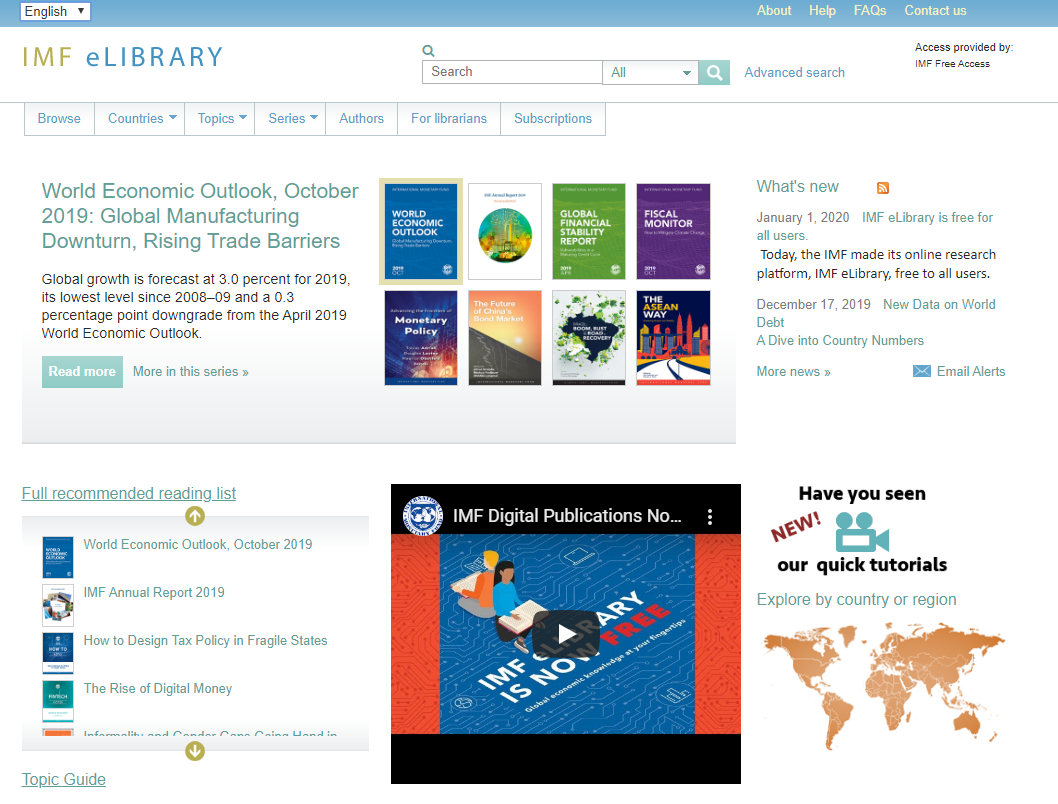Open the RSS feed icon beside What's new
Image resolution: width=1058 pixels, height=804 pixels.
(883, 188)
